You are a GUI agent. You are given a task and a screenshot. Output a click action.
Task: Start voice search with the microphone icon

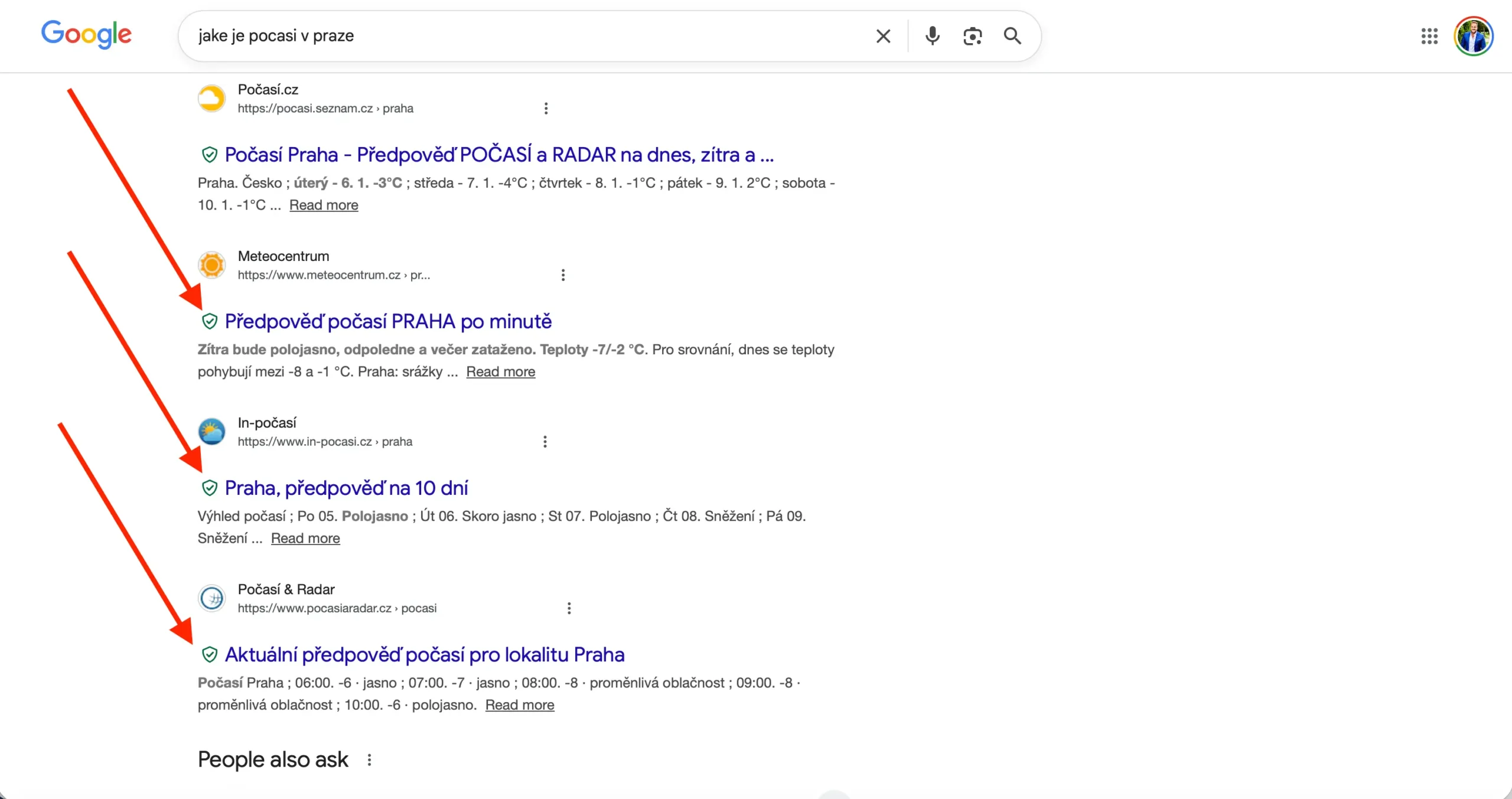click(932, 36)
